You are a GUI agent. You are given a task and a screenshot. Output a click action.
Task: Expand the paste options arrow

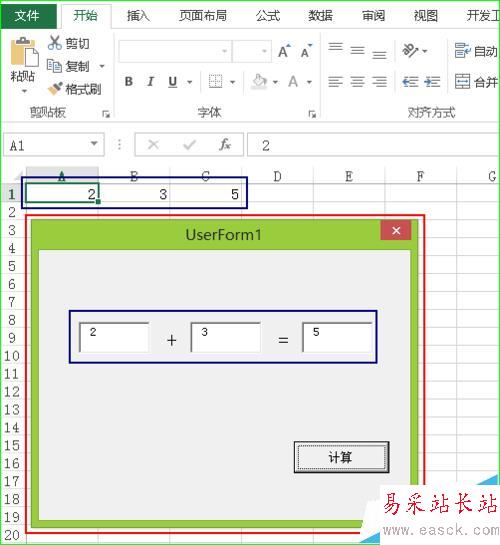pyautogui.click(x=24, y=91)
